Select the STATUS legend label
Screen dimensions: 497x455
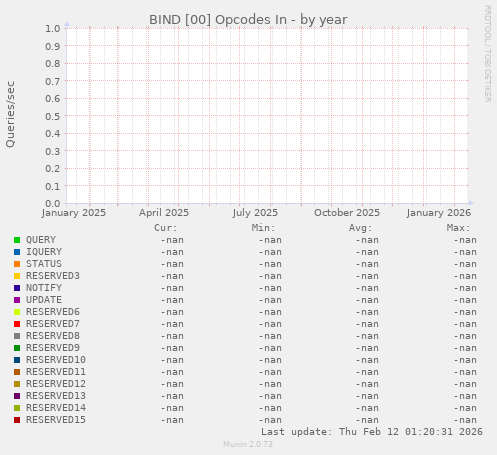44,264
